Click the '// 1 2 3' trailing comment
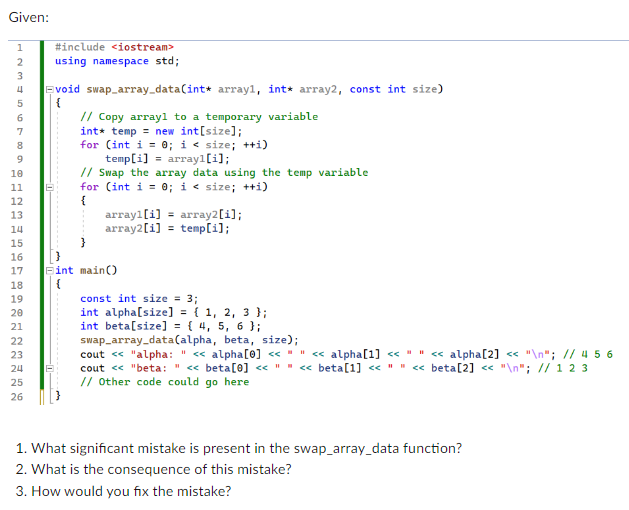Screen dimensions: 629x510 click(x=563, y=368)
